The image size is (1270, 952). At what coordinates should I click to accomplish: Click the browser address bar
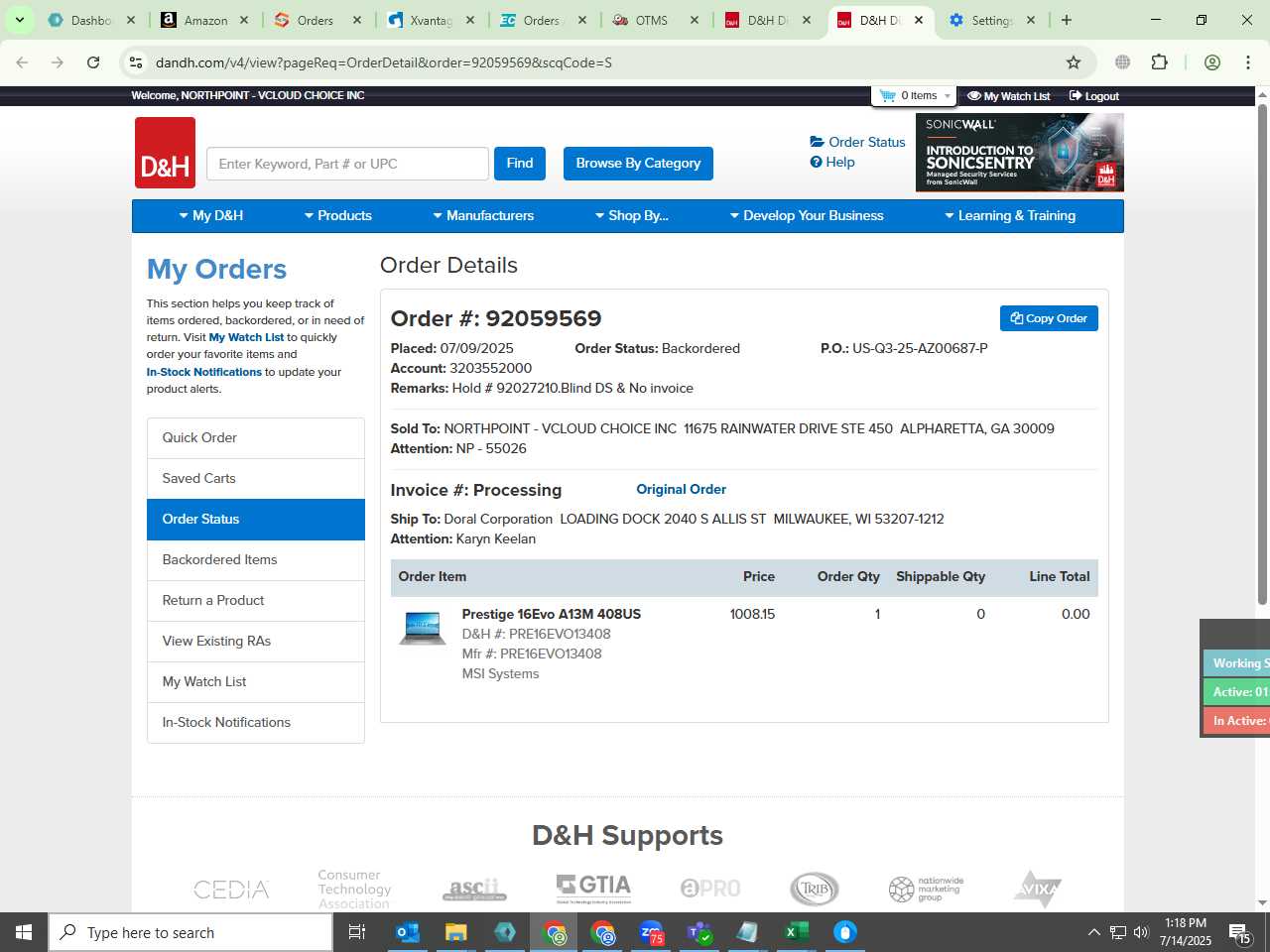[x=605, y=62]
